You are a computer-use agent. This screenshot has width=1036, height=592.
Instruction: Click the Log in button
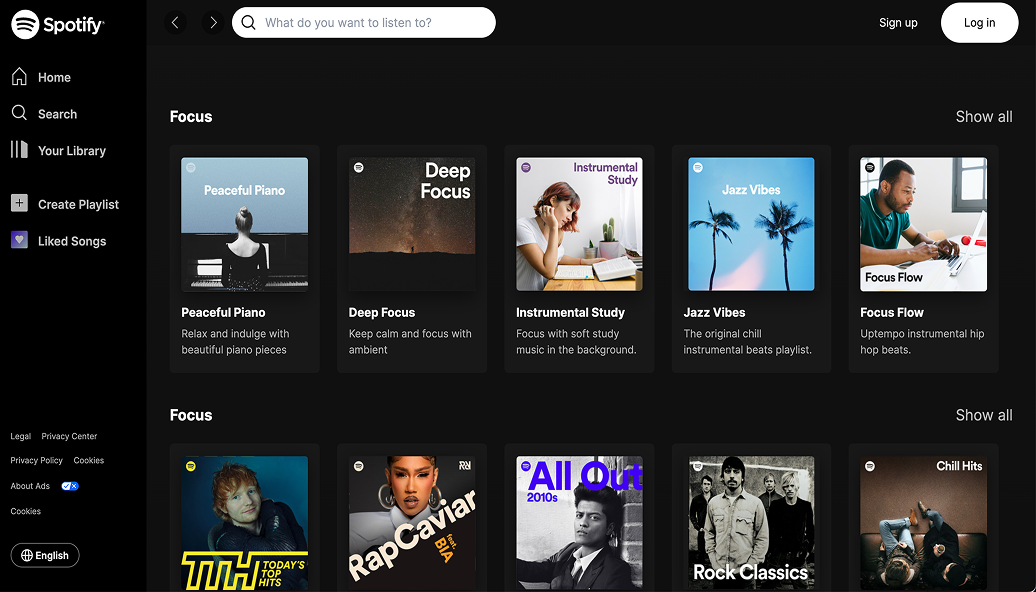(979, 22)
